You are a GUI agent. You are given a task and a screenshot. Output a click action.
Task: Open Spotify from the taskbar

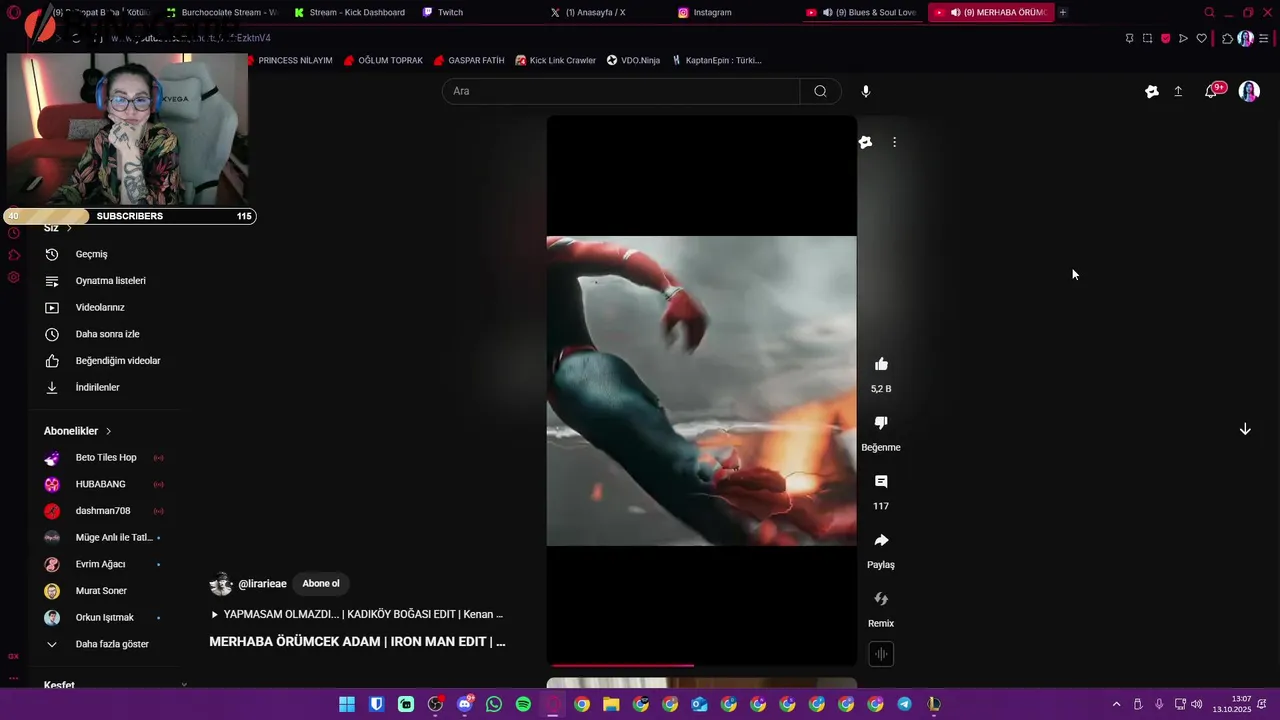[523, 704]
